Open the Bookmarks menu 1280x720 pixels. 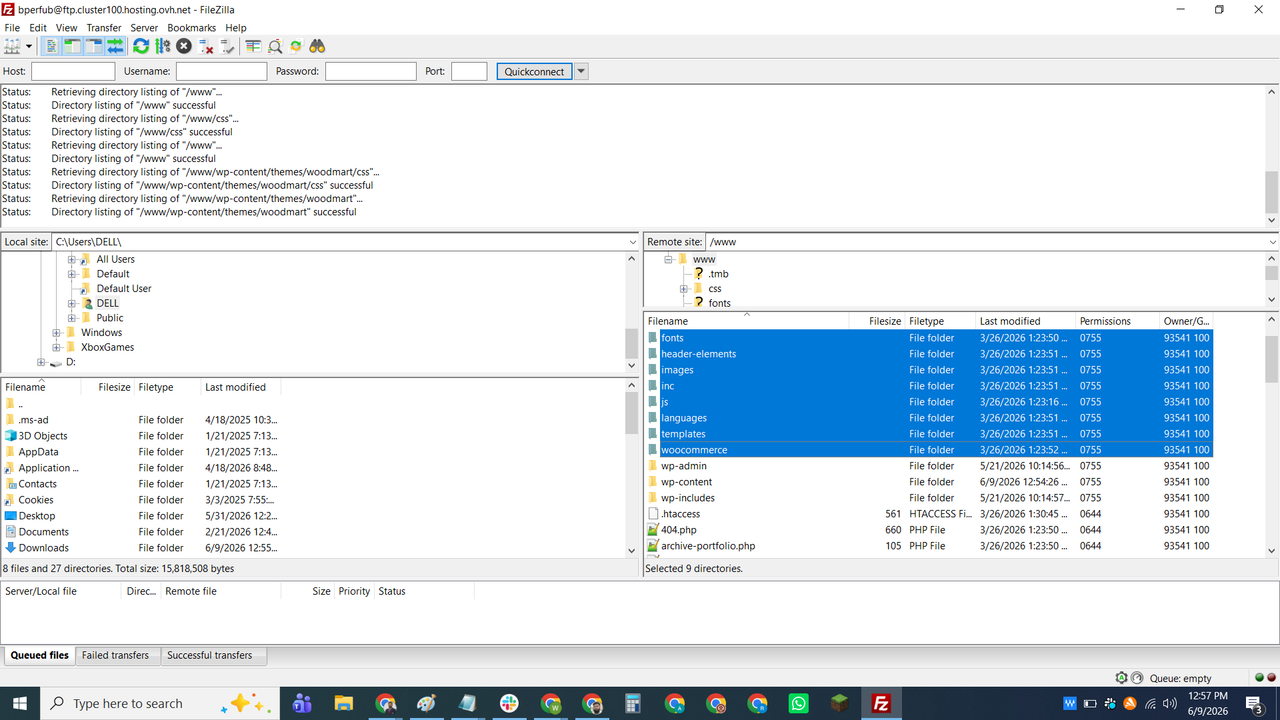point(191,28)
